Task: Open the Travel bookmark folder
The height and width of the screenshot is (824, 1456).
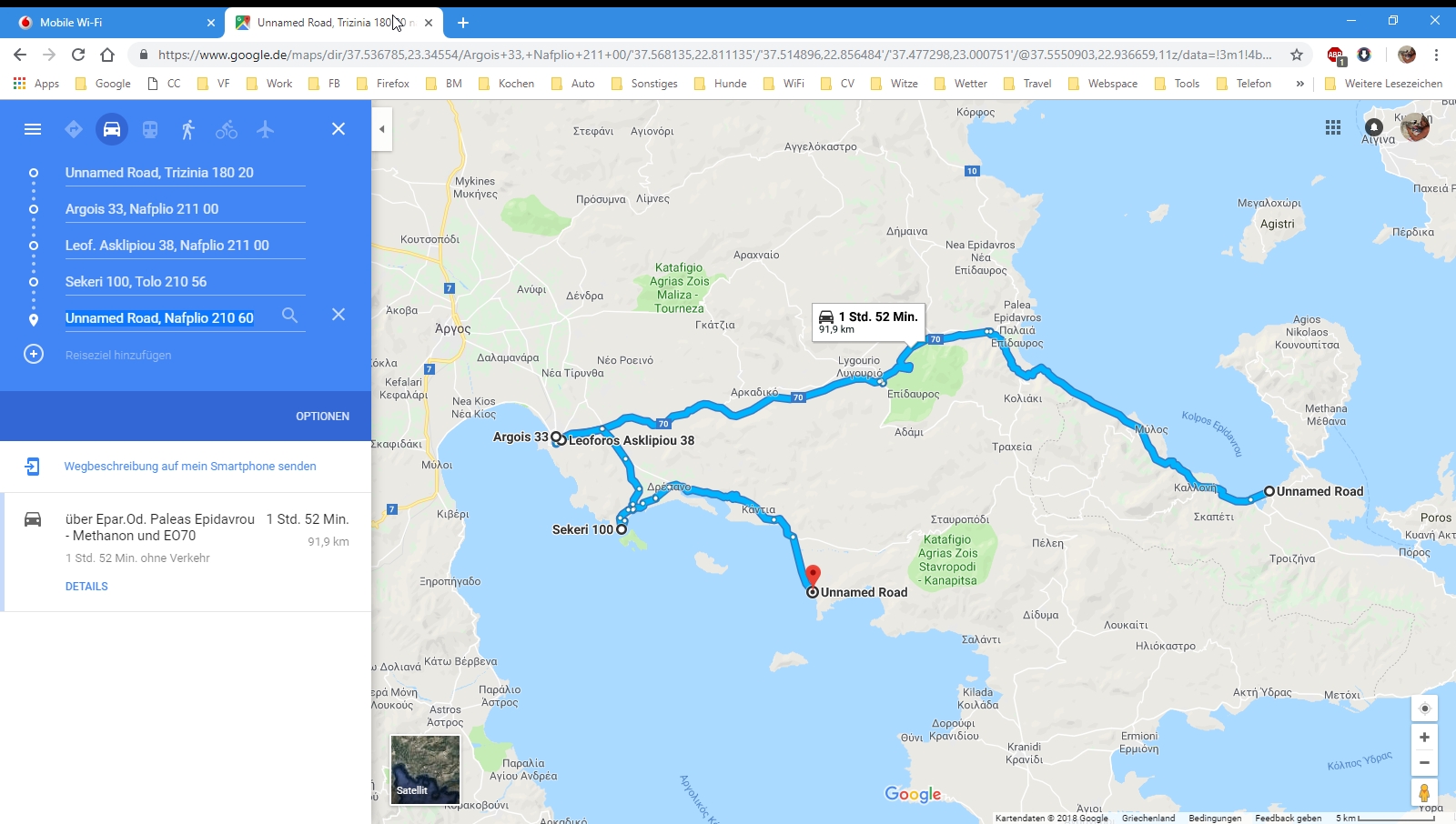Action: [x=1027, y=84]
